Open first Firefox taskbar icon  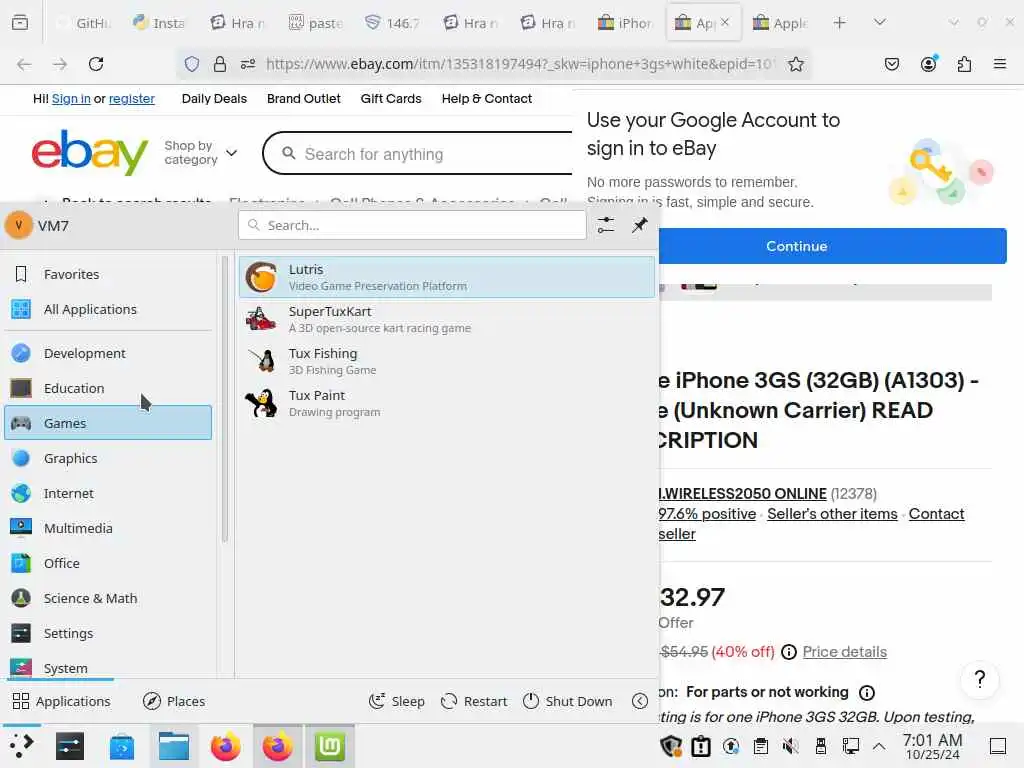tap(225, 746)
